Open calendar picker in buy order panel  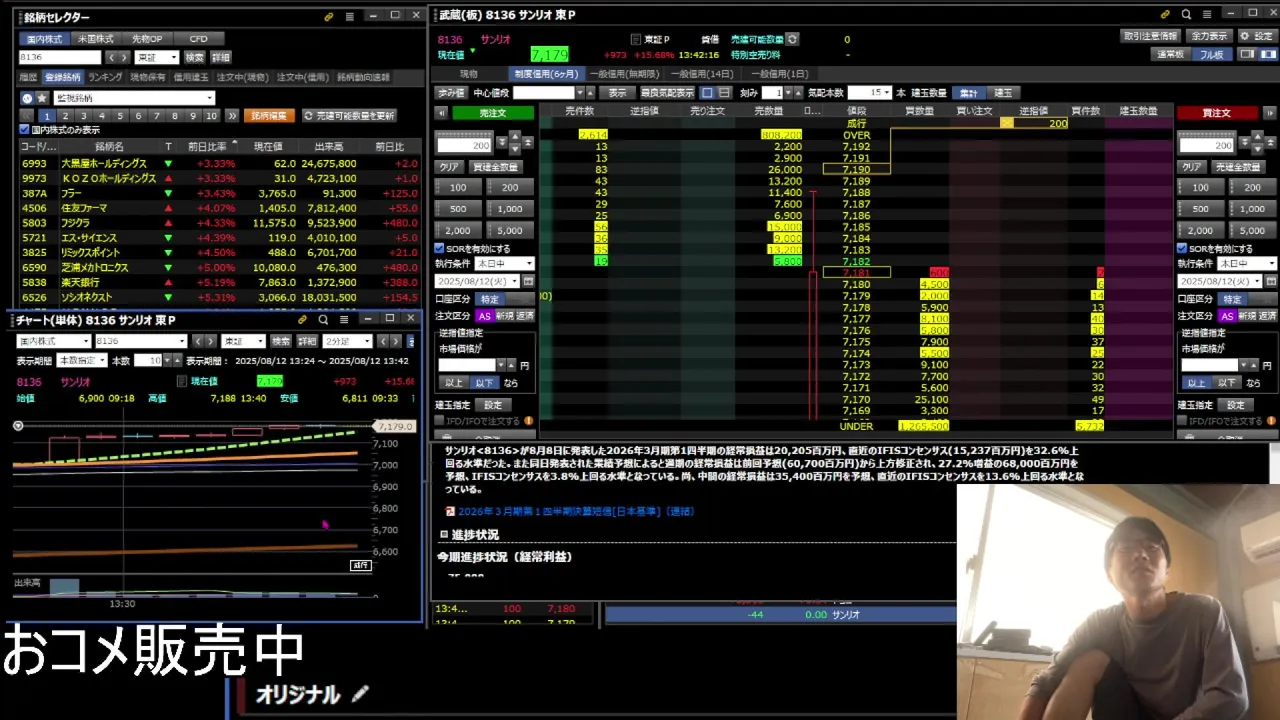(1271, 281)
